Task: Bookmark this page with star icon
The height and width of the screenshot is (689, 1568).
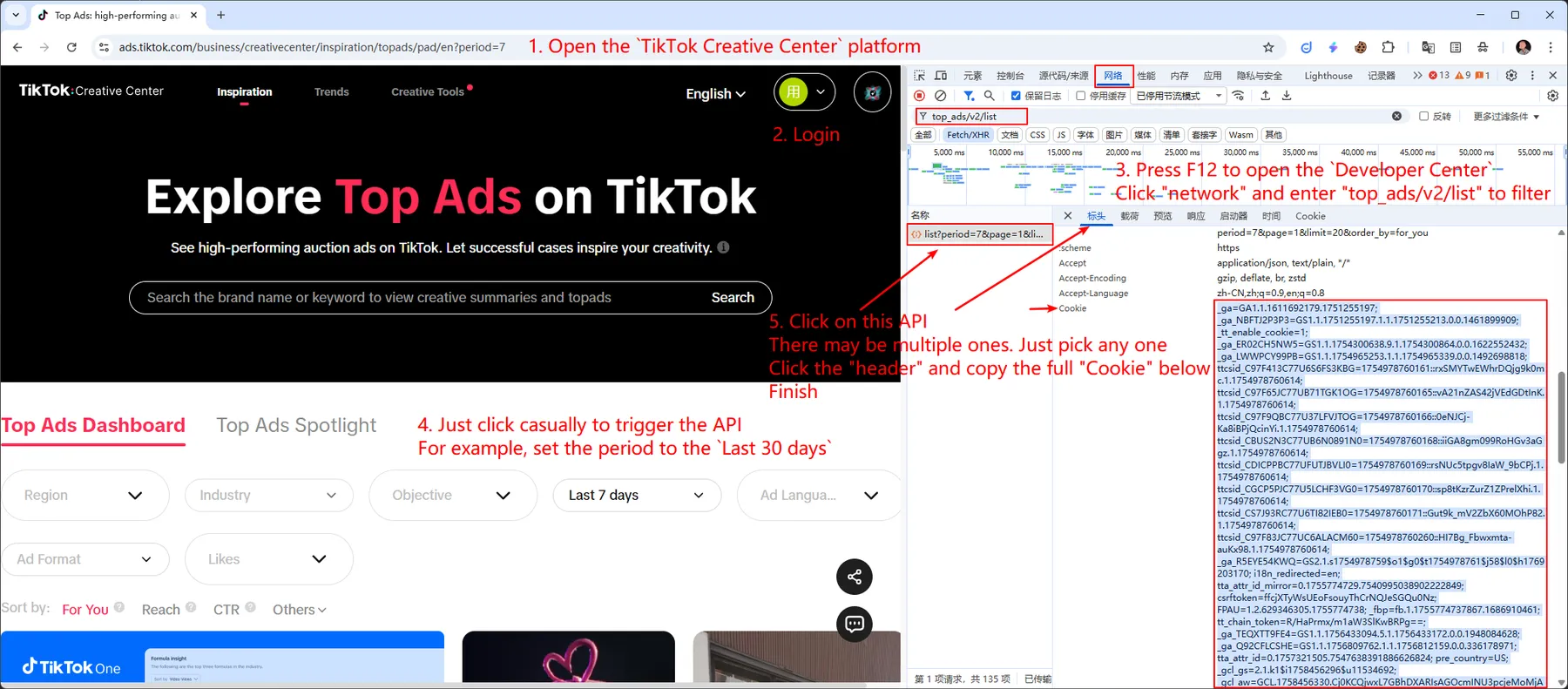Action: (1268, 47)
